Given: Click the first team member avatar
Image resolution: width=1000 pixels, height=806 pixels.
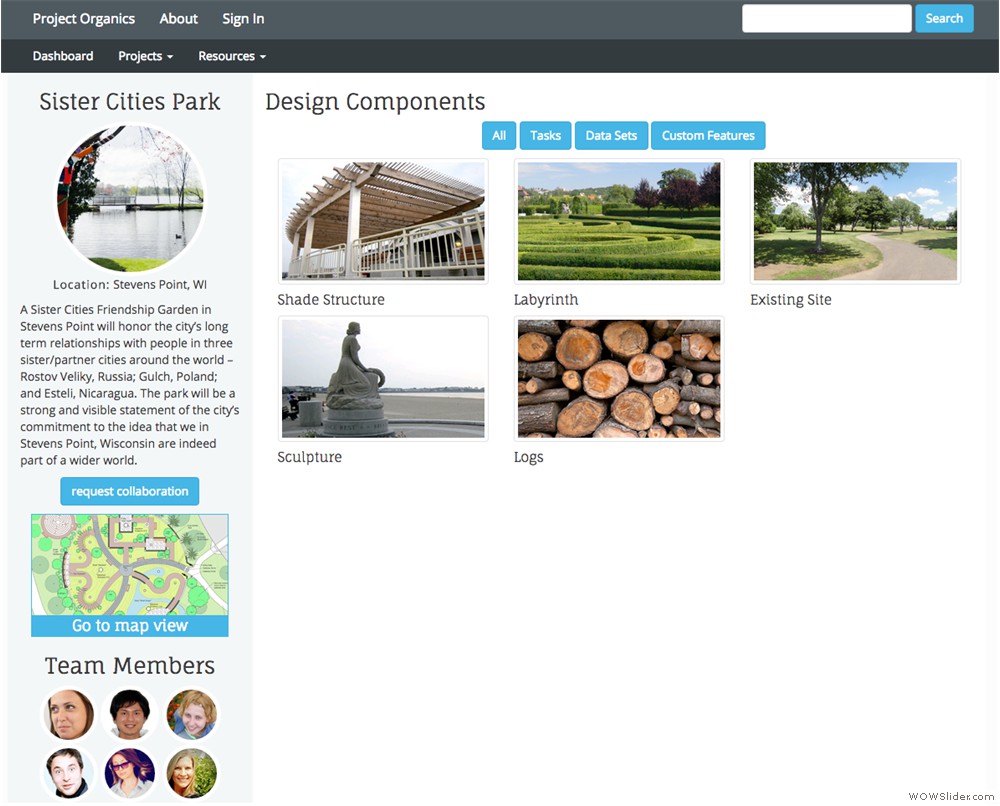Looking at the screenshot, I should (68, 714).
